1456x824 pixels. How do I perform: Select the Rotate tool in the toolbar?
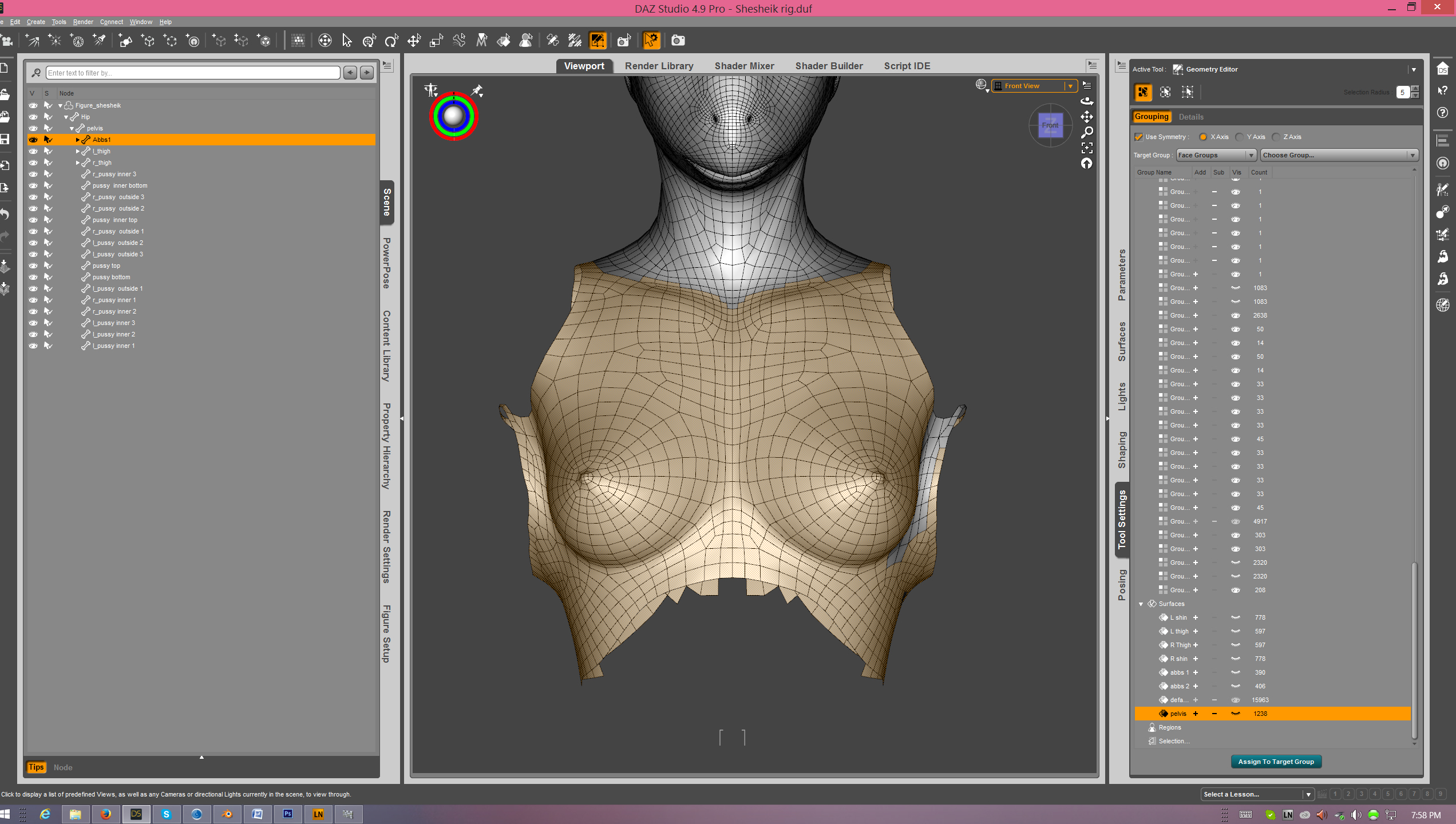(391, 41)
